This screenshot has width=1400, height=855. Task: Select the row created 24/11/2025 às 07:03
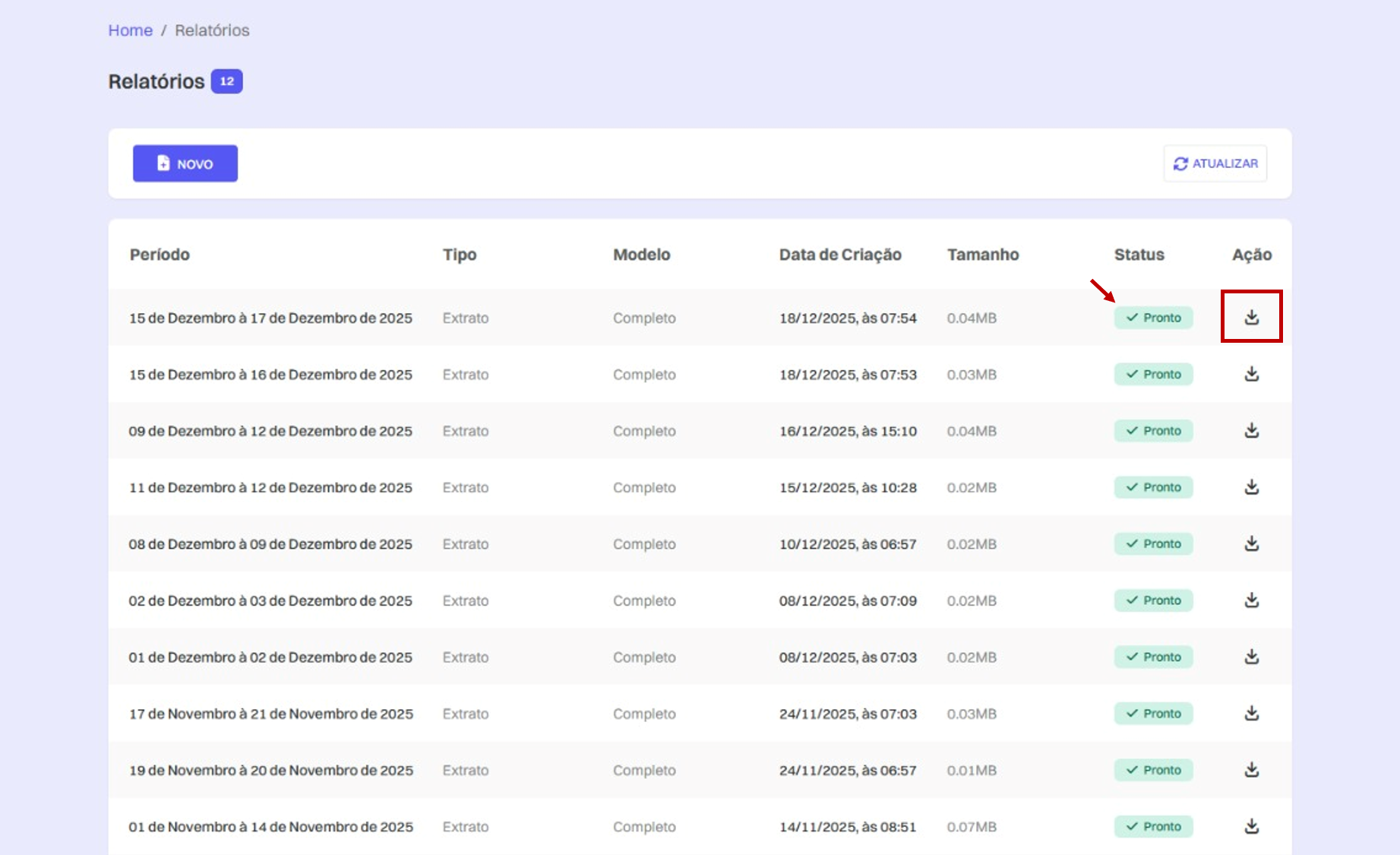[x=700, y=714]
